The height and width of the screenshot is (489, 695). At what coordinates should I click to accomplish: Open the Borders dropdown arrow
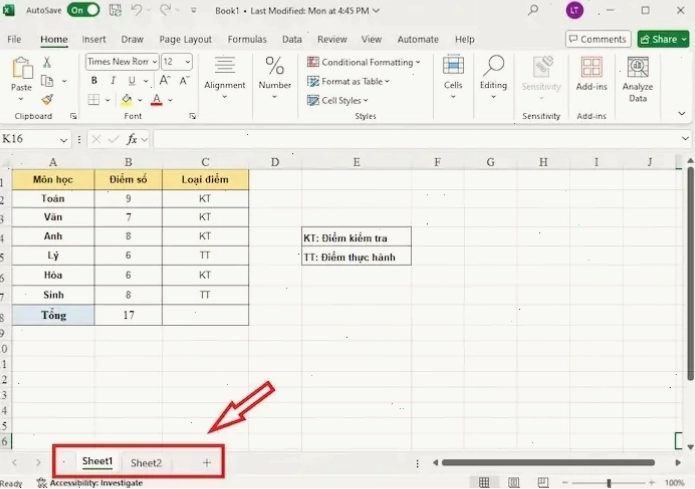point(107,100)
